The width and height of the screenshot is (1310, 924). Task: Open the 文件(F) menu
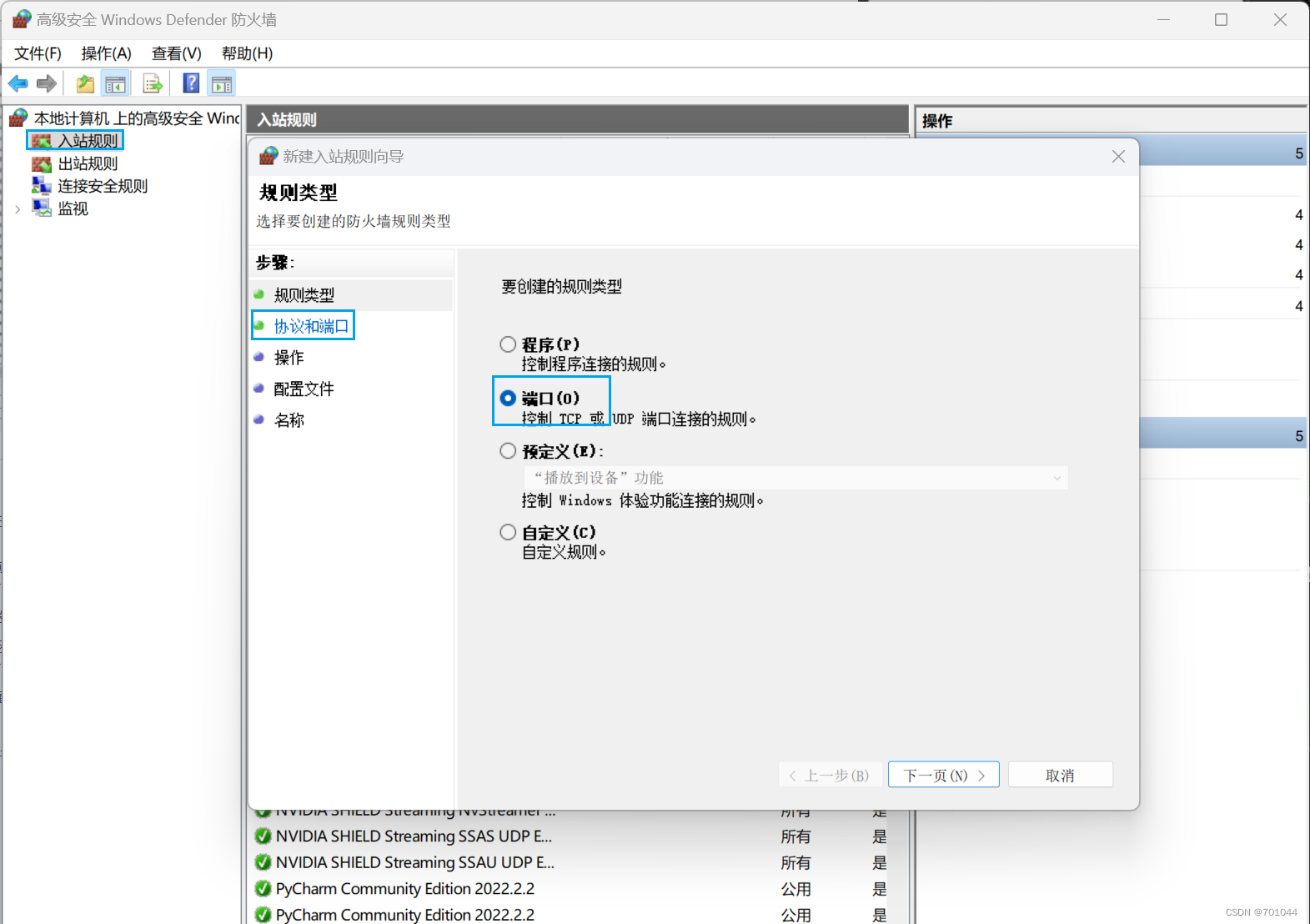pos(38,53)
